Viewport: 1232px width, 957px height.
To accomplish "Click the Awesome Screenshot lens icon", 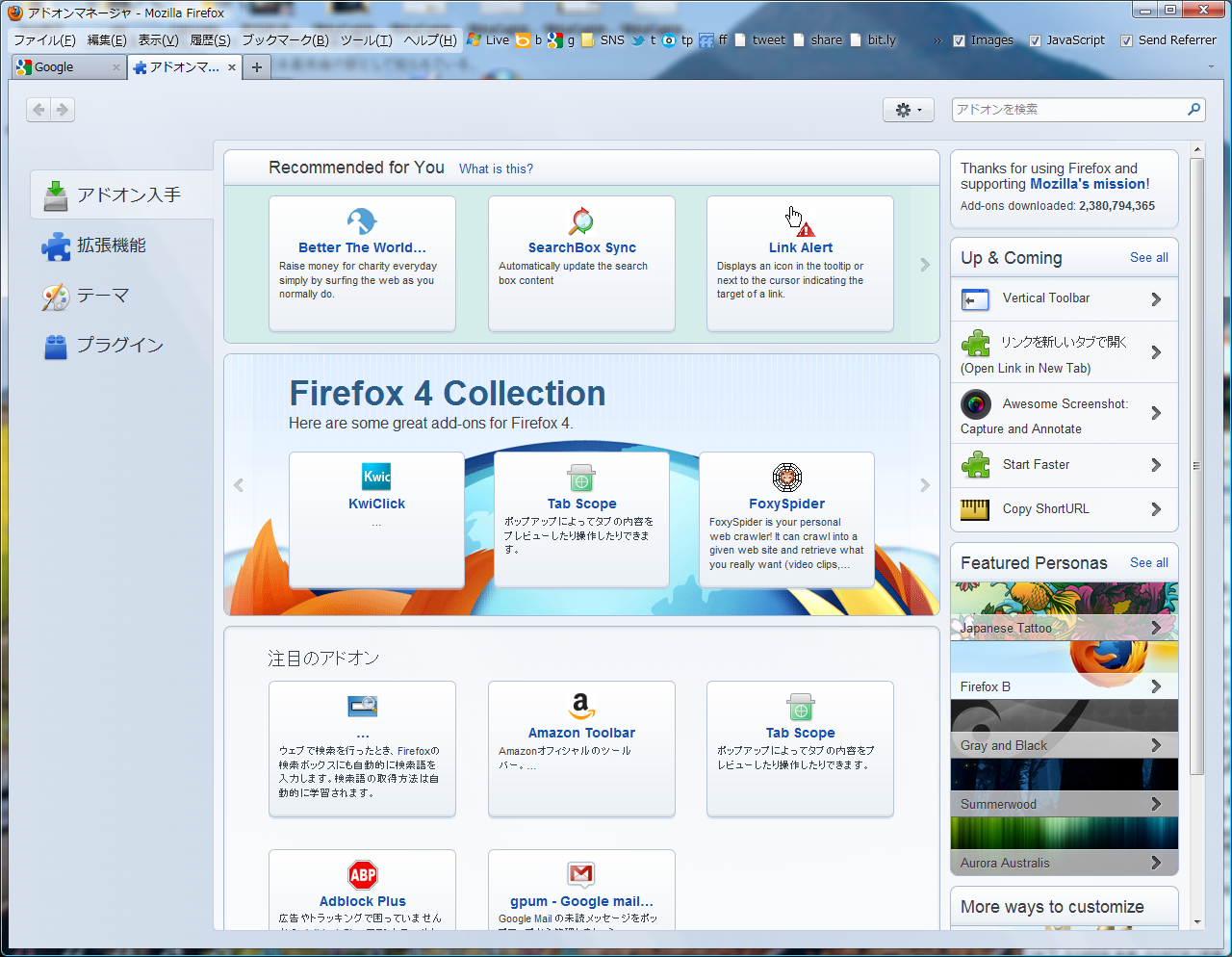I will [975, 403].
